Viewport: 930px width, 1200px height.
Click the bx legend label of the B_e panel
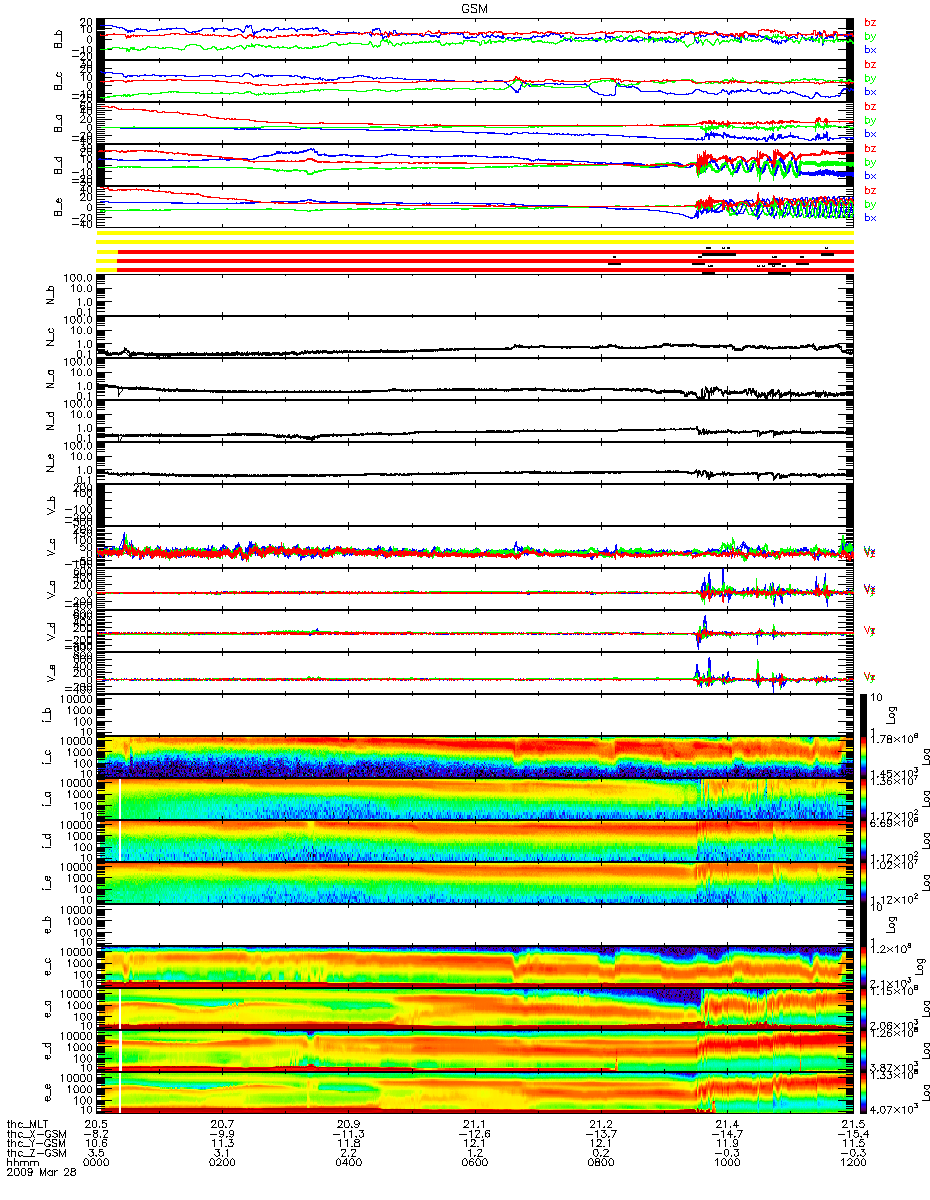[x=870, y=218]
